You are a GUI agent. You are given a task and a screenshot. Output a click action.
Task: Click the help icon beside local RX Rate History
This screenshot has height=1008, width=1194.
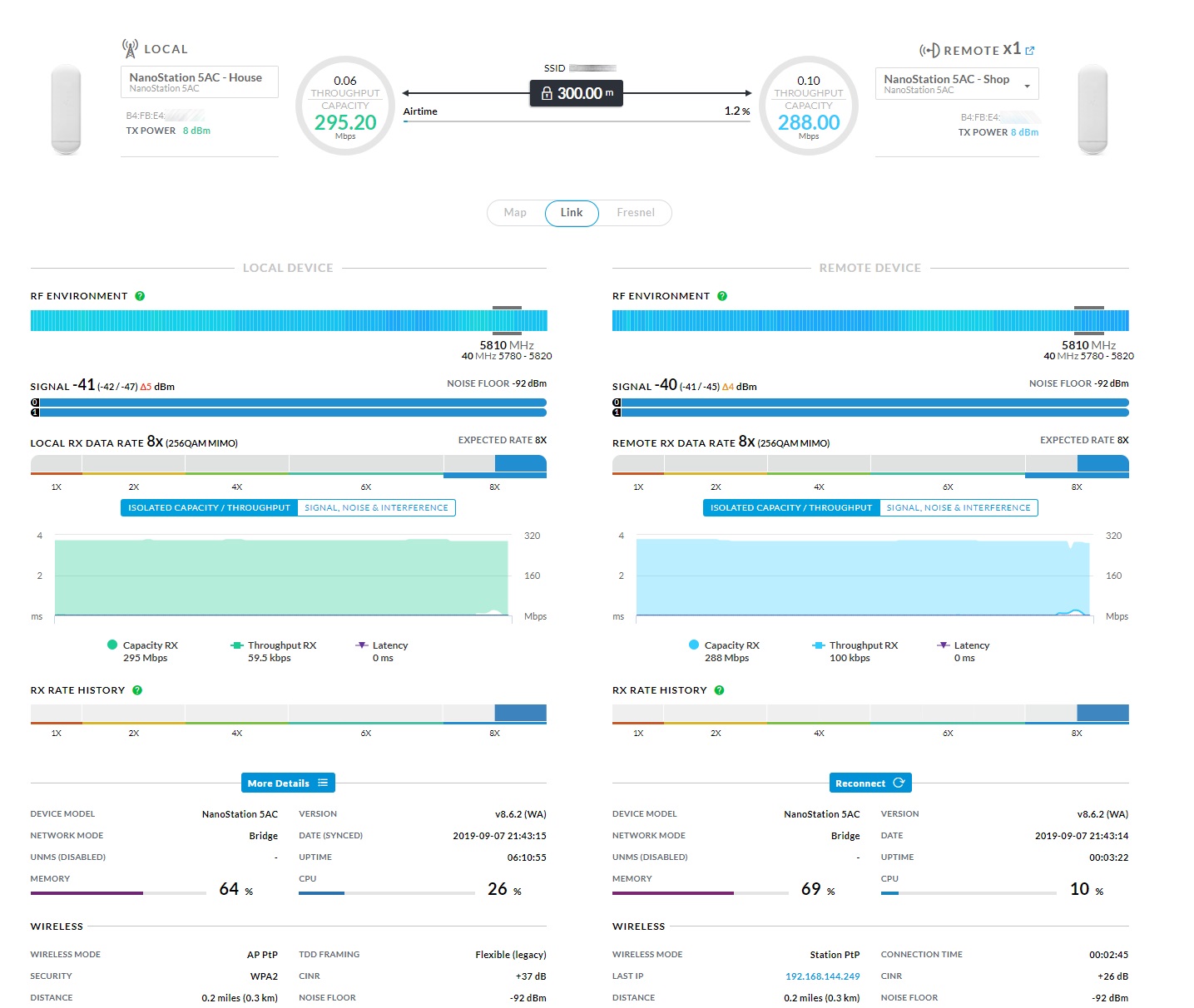coord(137,690)
